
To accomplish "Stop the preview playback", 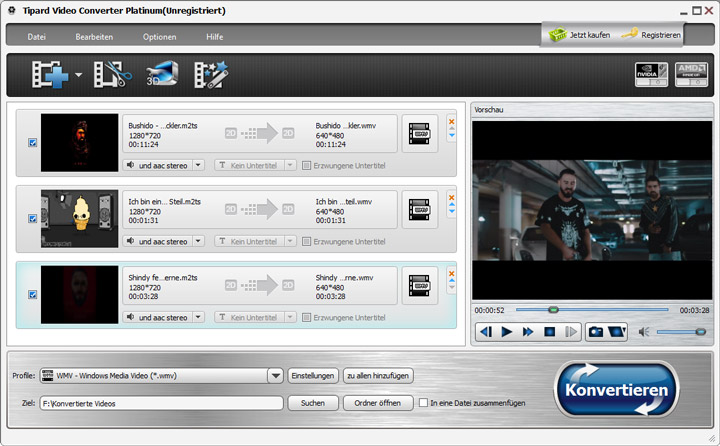I will 549,332.
